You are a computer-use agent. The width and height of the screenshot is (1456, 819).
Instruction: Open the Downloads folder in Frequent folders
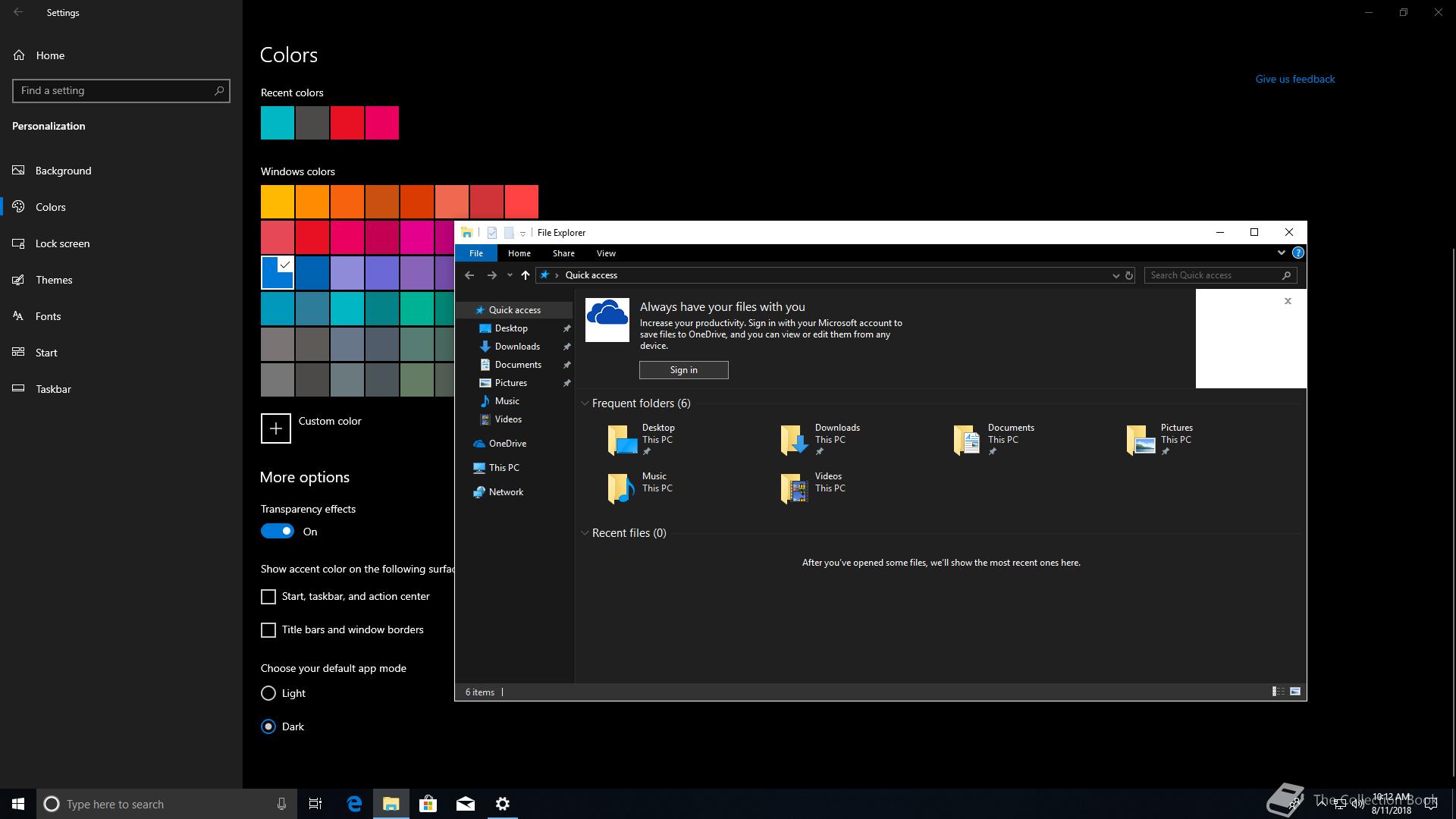click(x=795, y=439)
